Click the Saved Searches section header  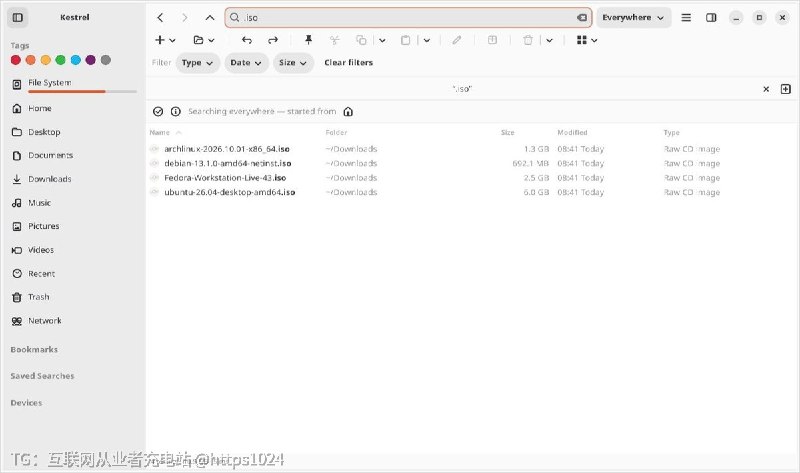click(42, 376)
